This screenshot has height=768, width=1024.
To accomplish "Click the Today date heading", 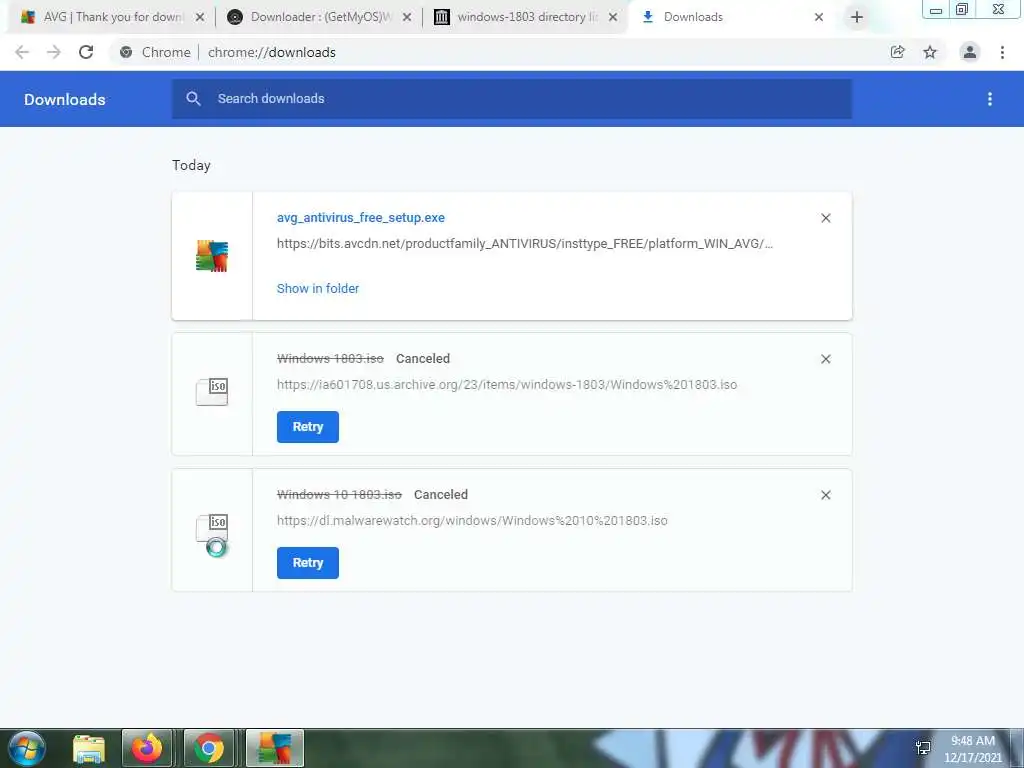I will coord(191,165).
